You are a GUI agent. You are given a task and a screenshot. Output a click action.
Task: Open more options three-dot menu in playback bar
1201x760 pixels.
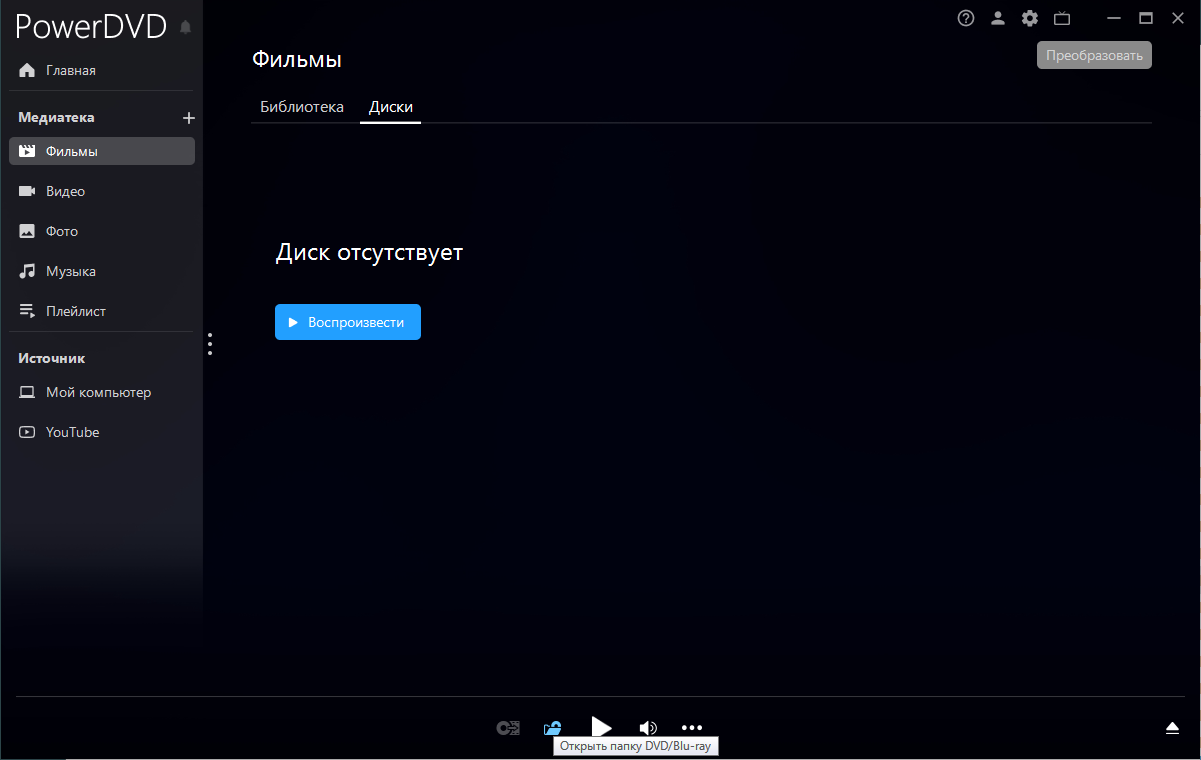692,728
